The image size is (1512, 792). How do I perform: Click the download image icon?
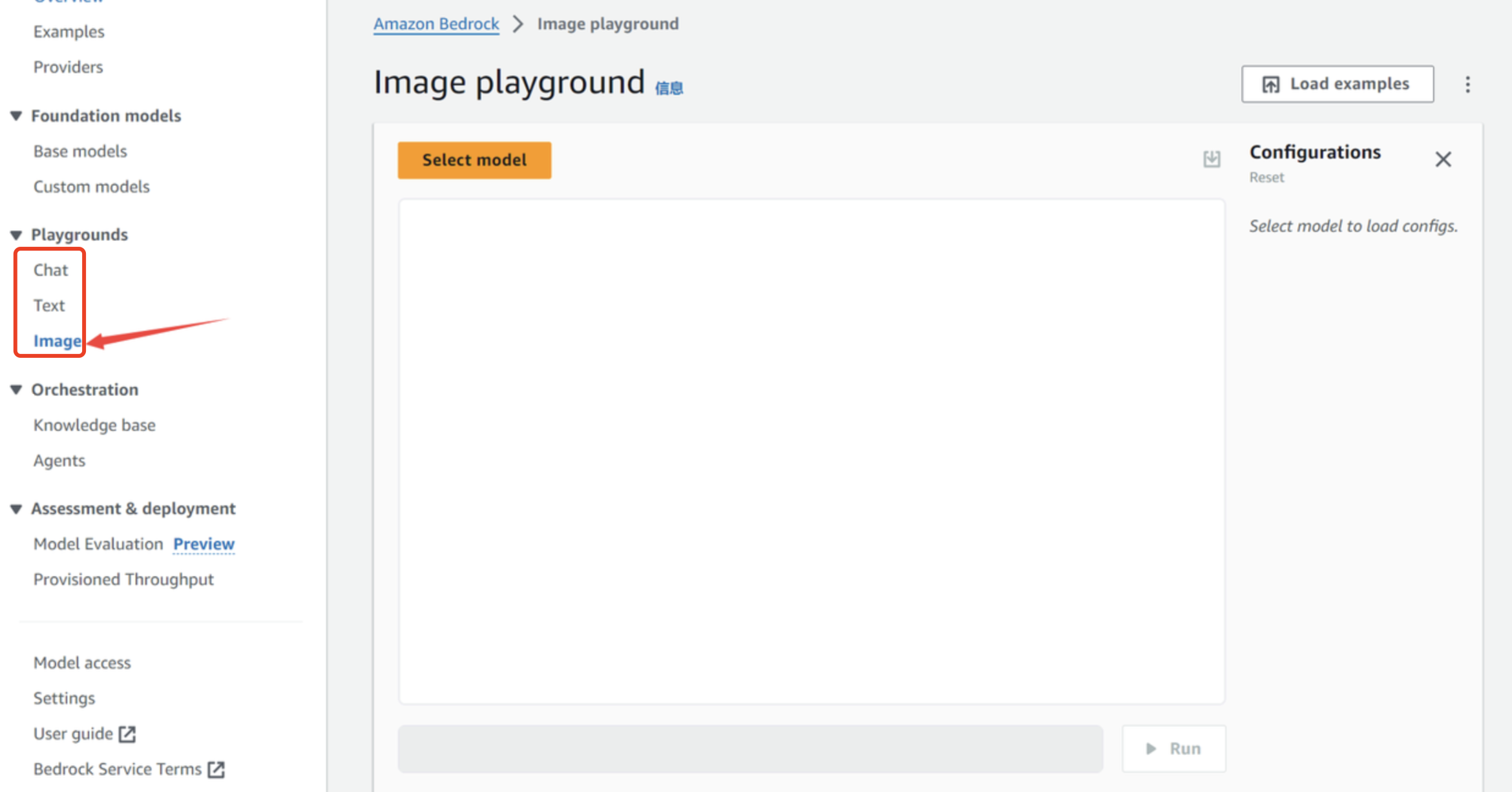(x=1212, y=159)
